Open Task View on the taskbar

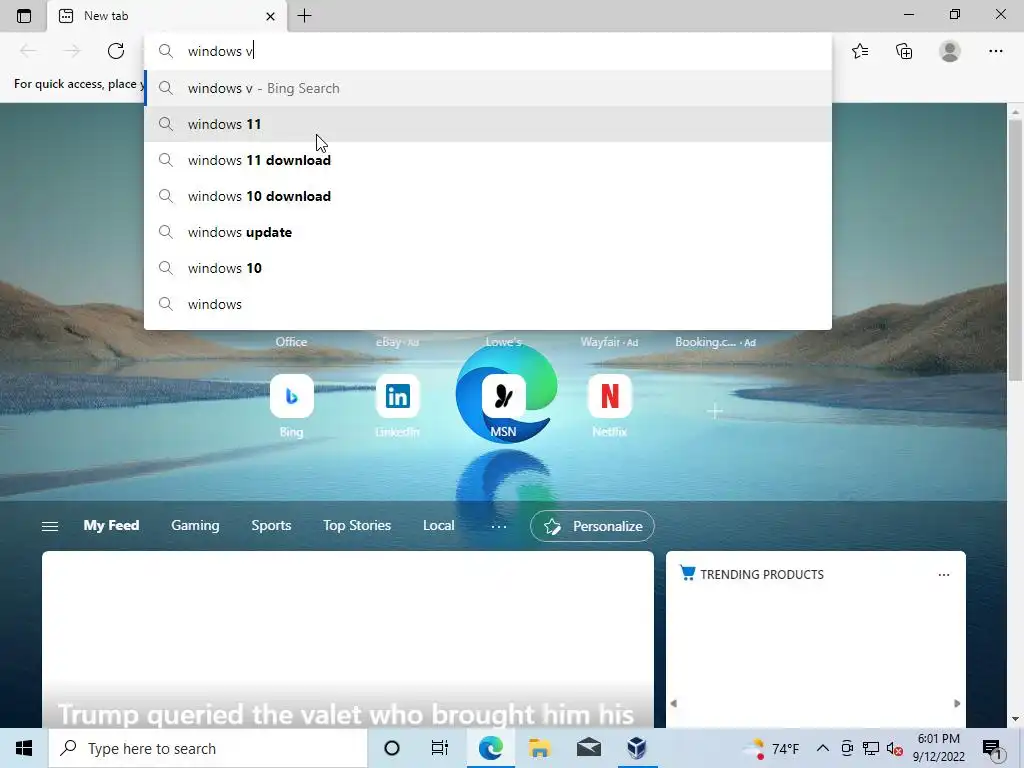440,748
